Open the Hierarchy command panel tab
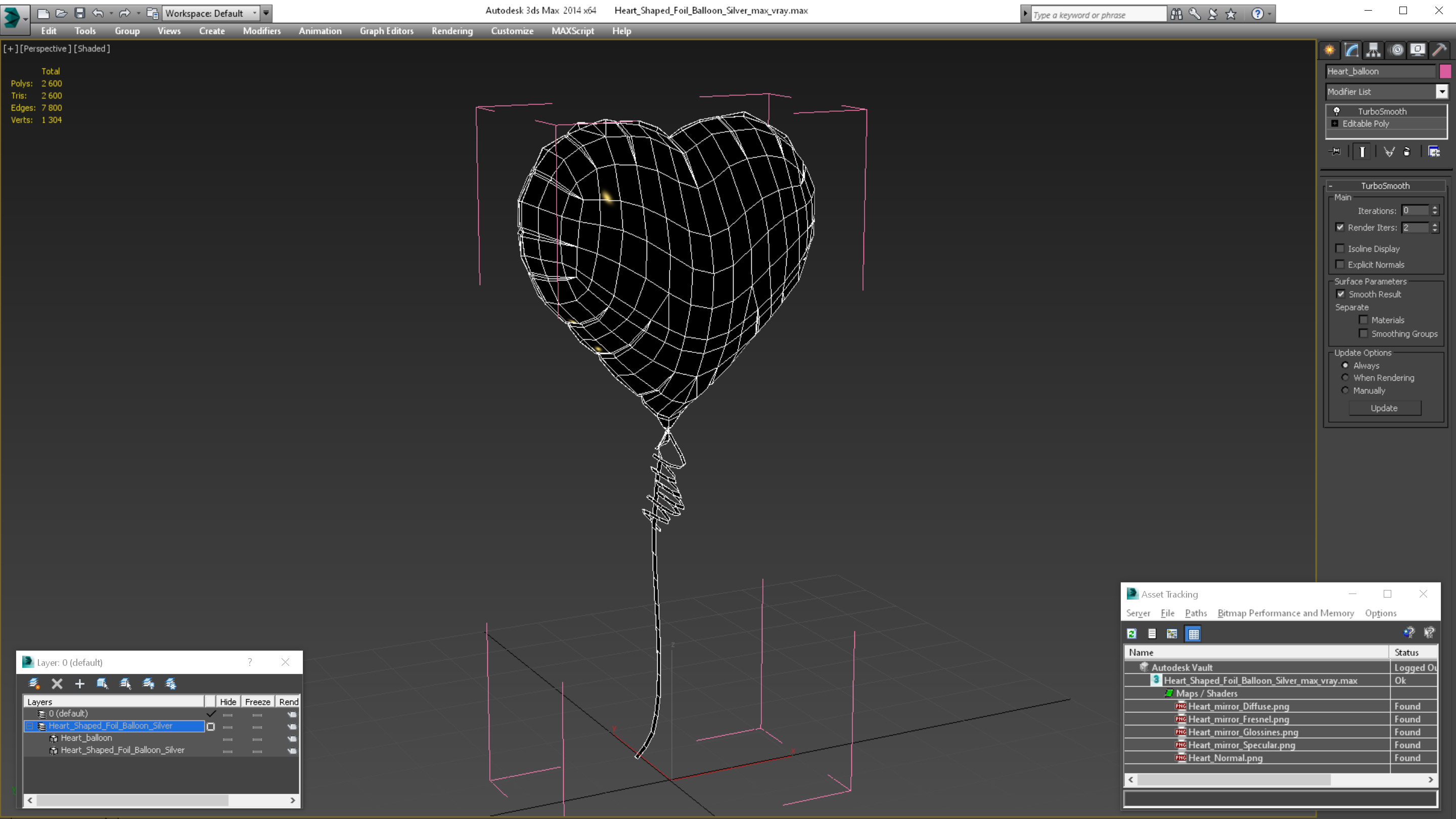 [x=1374, y=51]
